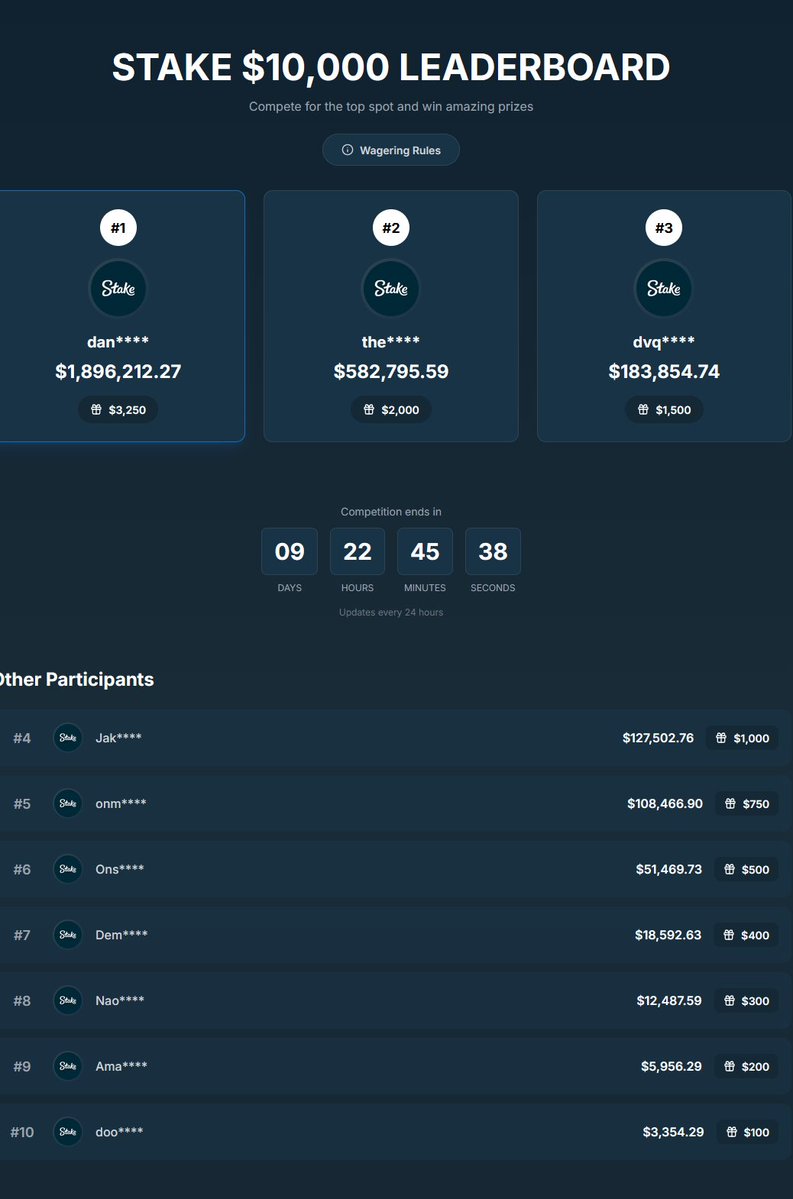Click the amount $51,469.73
Viewport: 793px width, 1199px height.
coord(668,869)
